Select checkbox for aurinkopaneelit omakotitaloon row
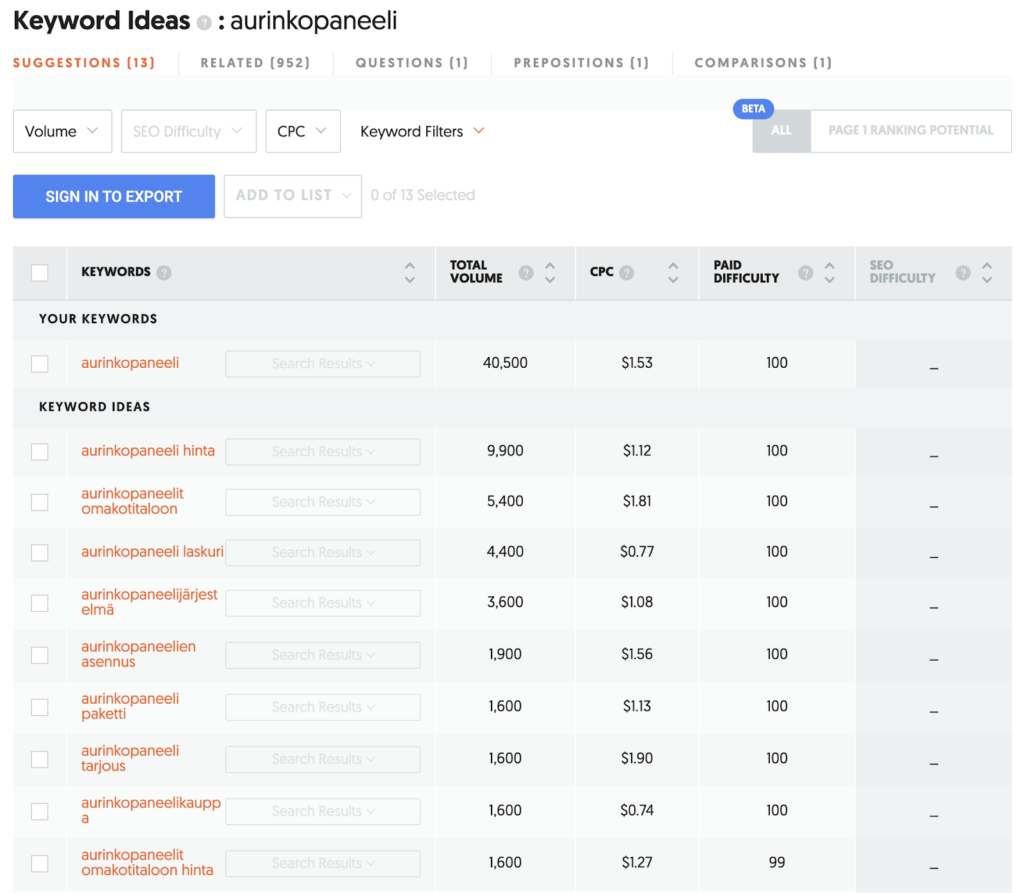1024x893 pixels. pyautogui.click(x=40, y=502)
